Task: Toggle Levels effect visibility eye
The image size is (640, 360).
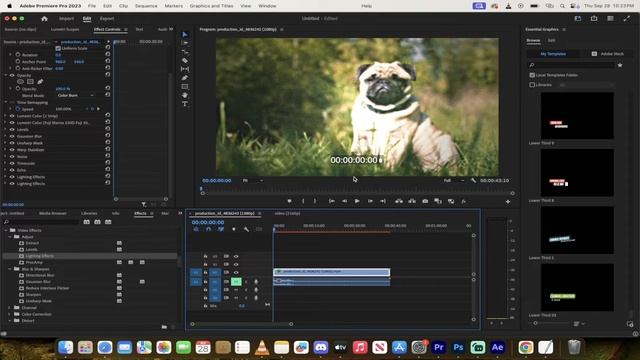Action: click(12, 129)
